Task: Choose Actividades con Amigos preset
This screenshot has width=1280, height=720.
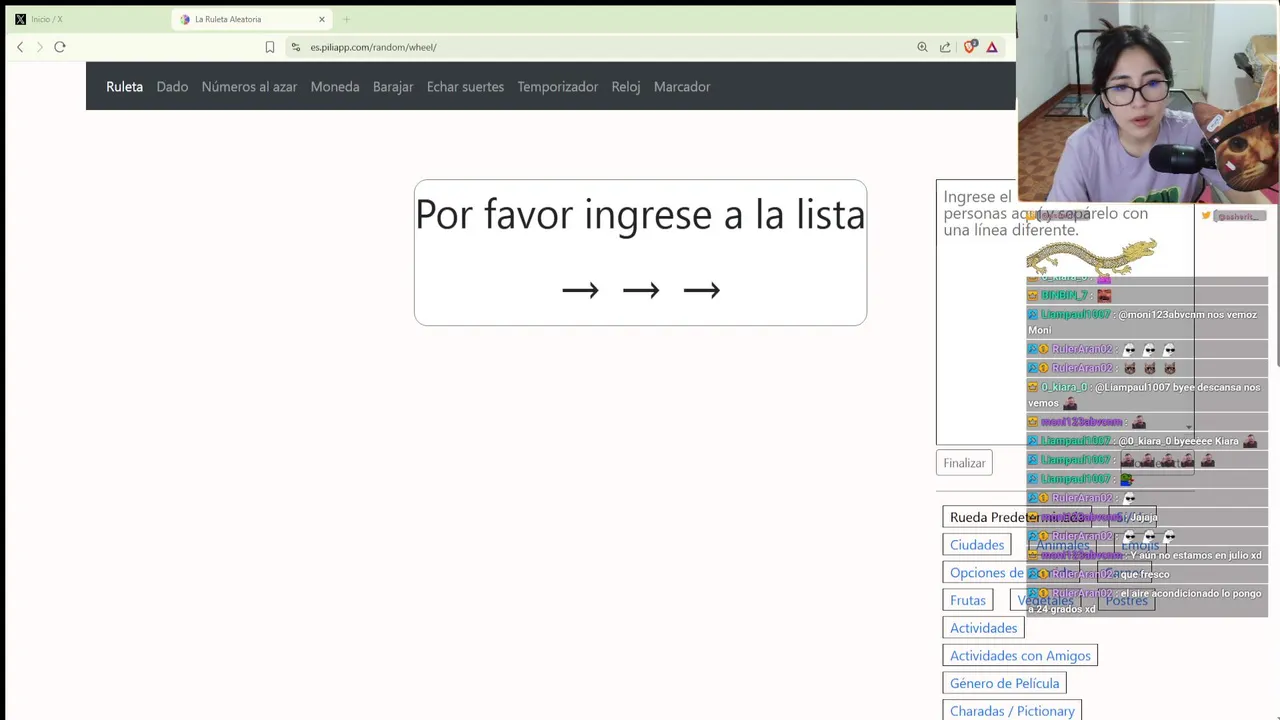Action: coord(1020,656)
